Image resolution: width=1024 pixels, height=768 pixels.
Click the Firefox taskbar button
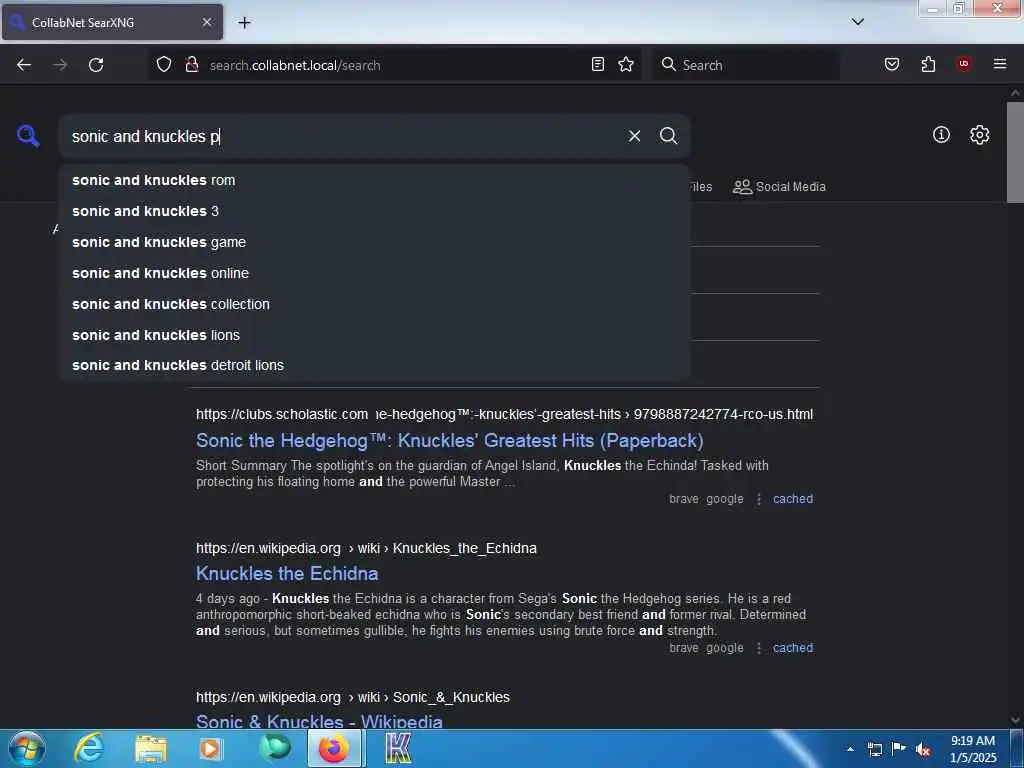tap(334, 748)
